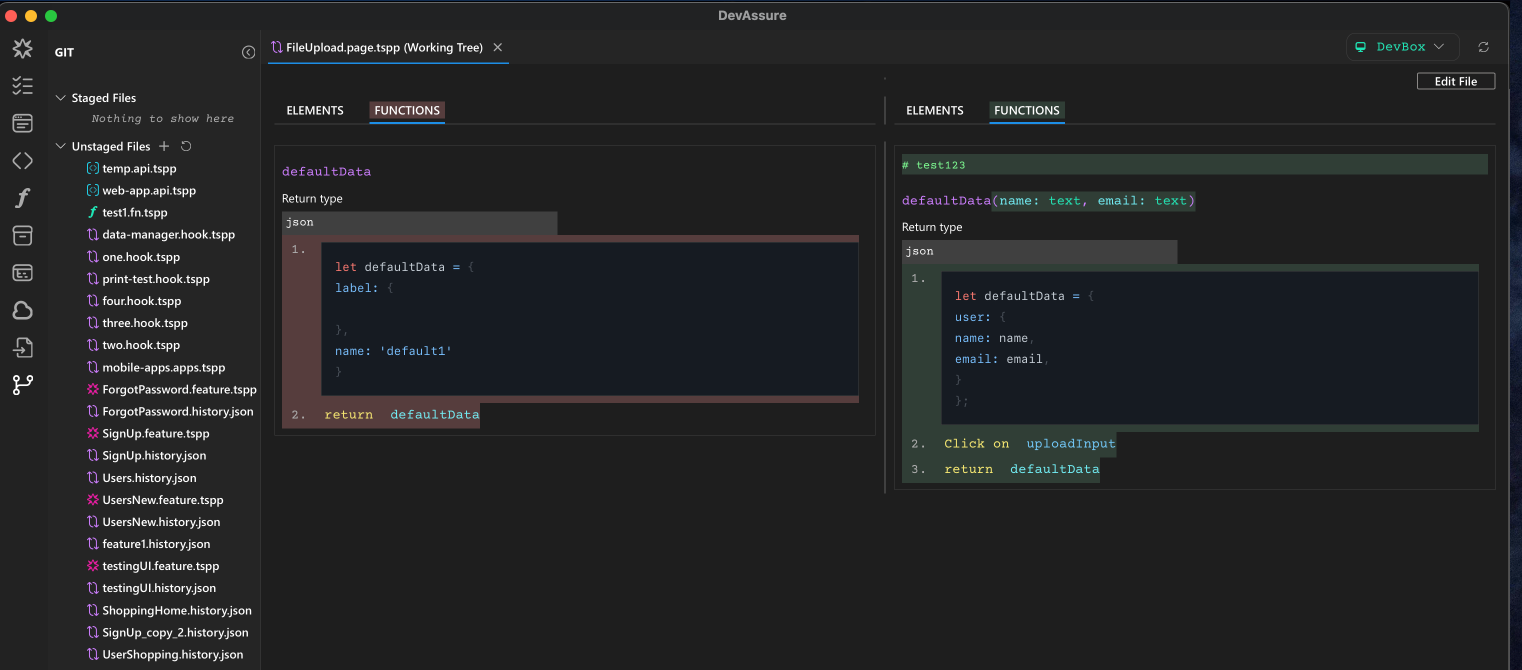Close the FileUpload.page.tspp tab

[x=498, y=47]
